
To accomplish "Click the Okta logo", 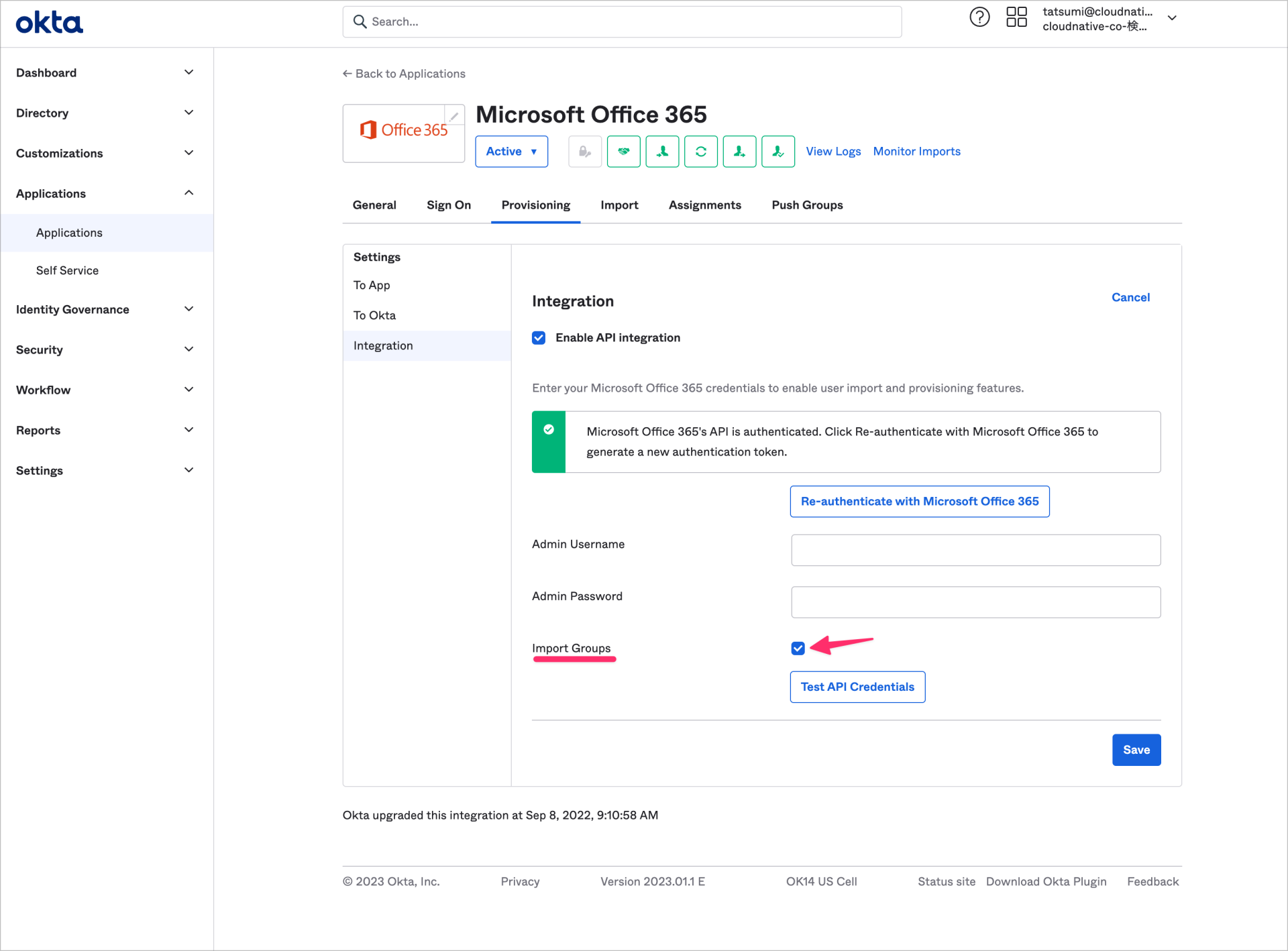I will tap(49, 21).
